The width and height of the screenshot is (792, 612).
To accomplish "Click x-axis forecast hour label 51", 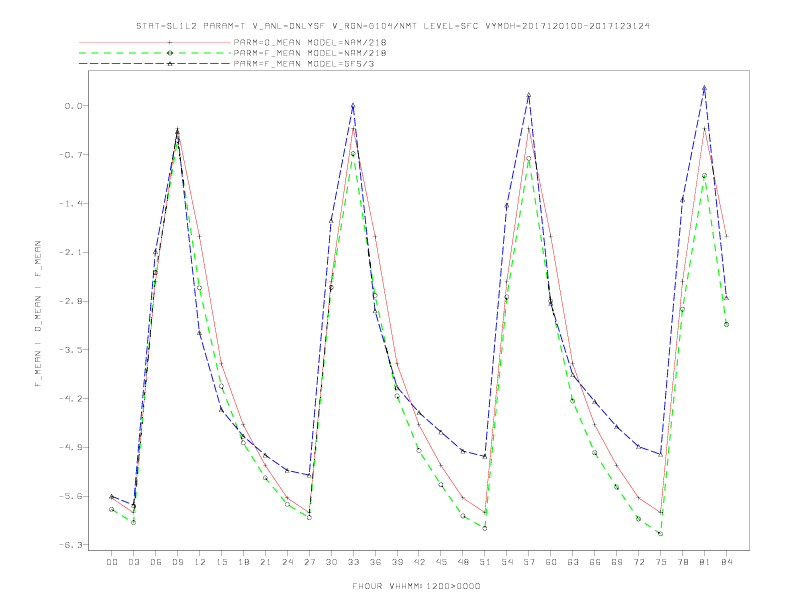I will tap(485, 562).
